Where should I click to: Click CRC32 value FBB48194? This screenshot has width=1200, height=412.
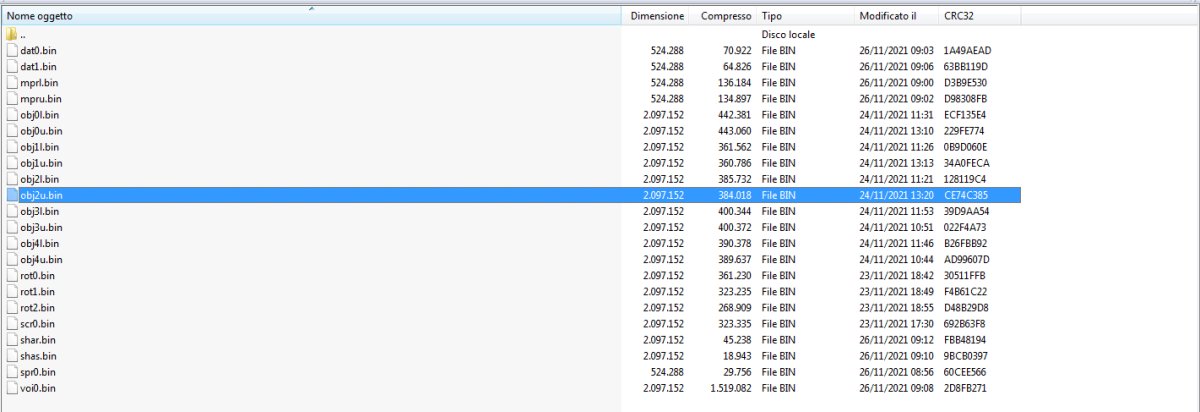click(965, 339)
